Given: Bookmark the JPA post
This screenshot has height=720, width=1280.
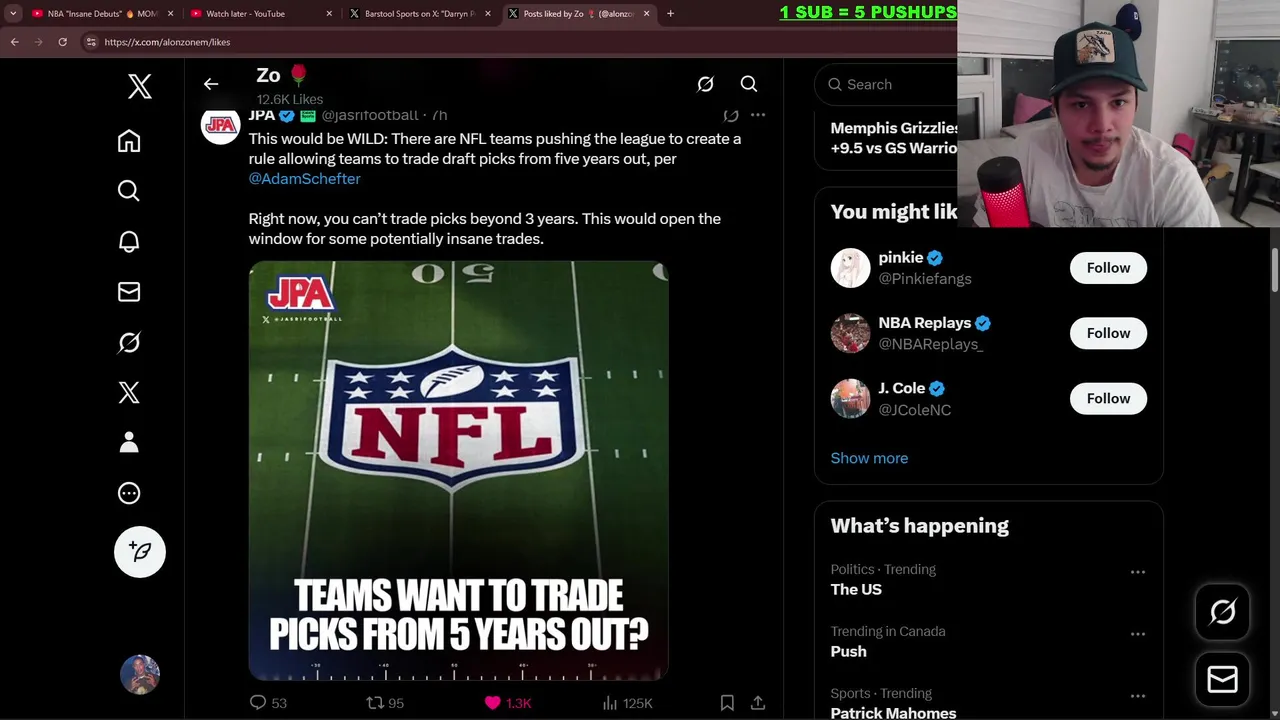Looking at the screenshot, I should point(727,703).
